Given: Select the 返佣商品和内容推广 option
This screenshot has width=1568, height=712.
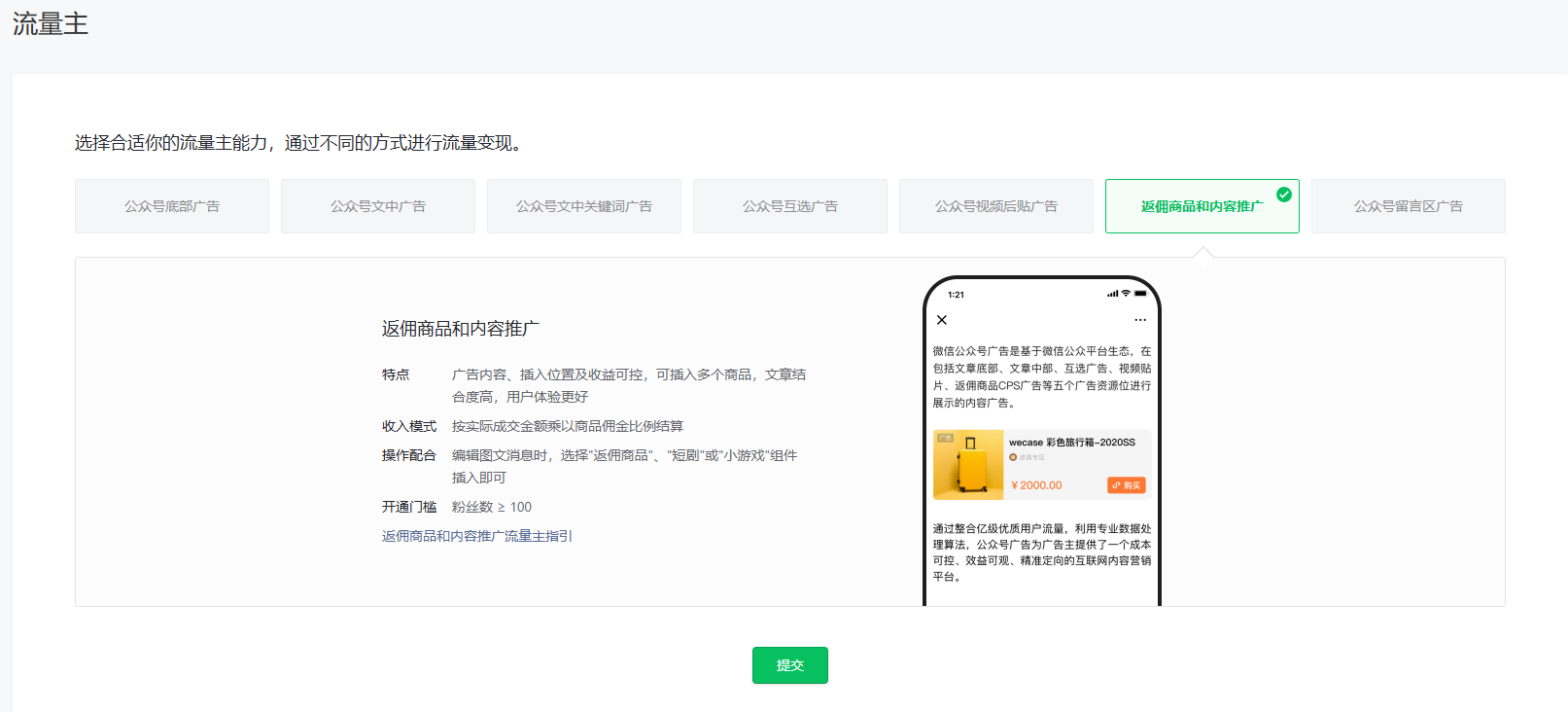Looking at the screenshot, I should [1202, 206].
